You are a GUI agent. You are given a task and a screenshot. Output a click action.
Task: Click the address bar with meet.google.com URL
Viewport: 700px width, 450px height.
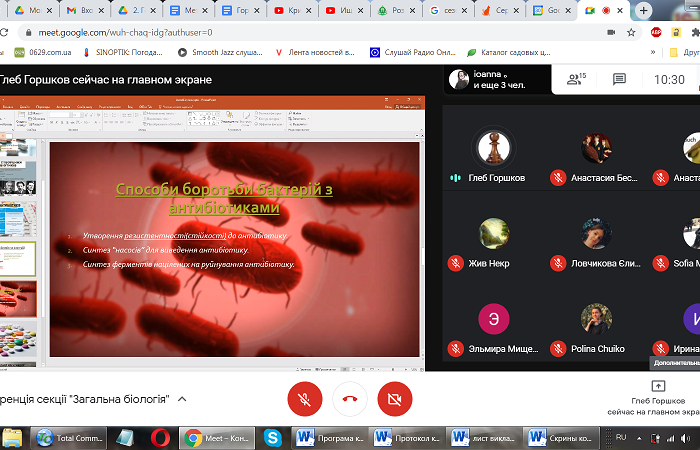coord(300,31)
